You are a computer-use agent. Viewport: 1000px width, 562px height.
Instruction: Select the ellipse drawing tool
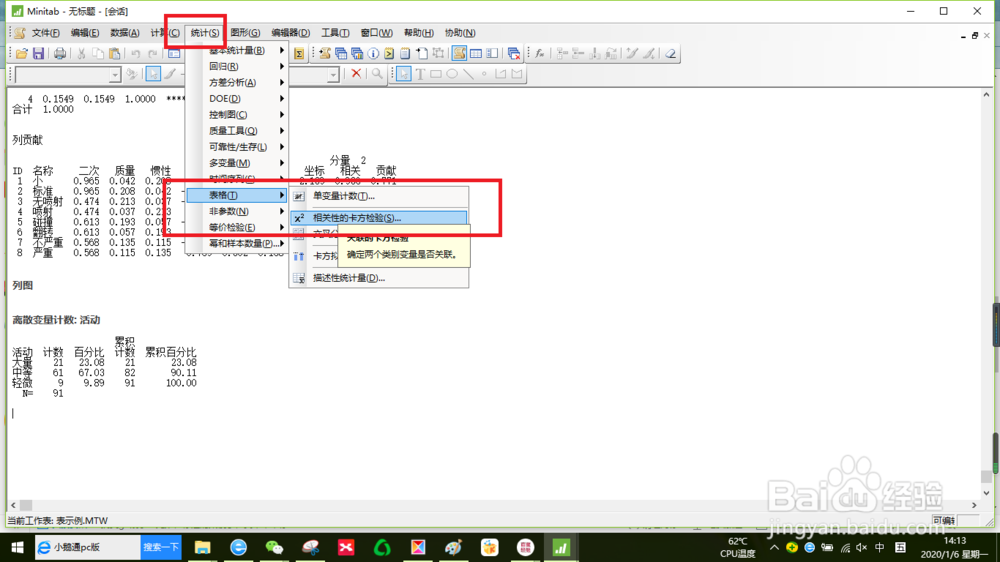[452, 74]
